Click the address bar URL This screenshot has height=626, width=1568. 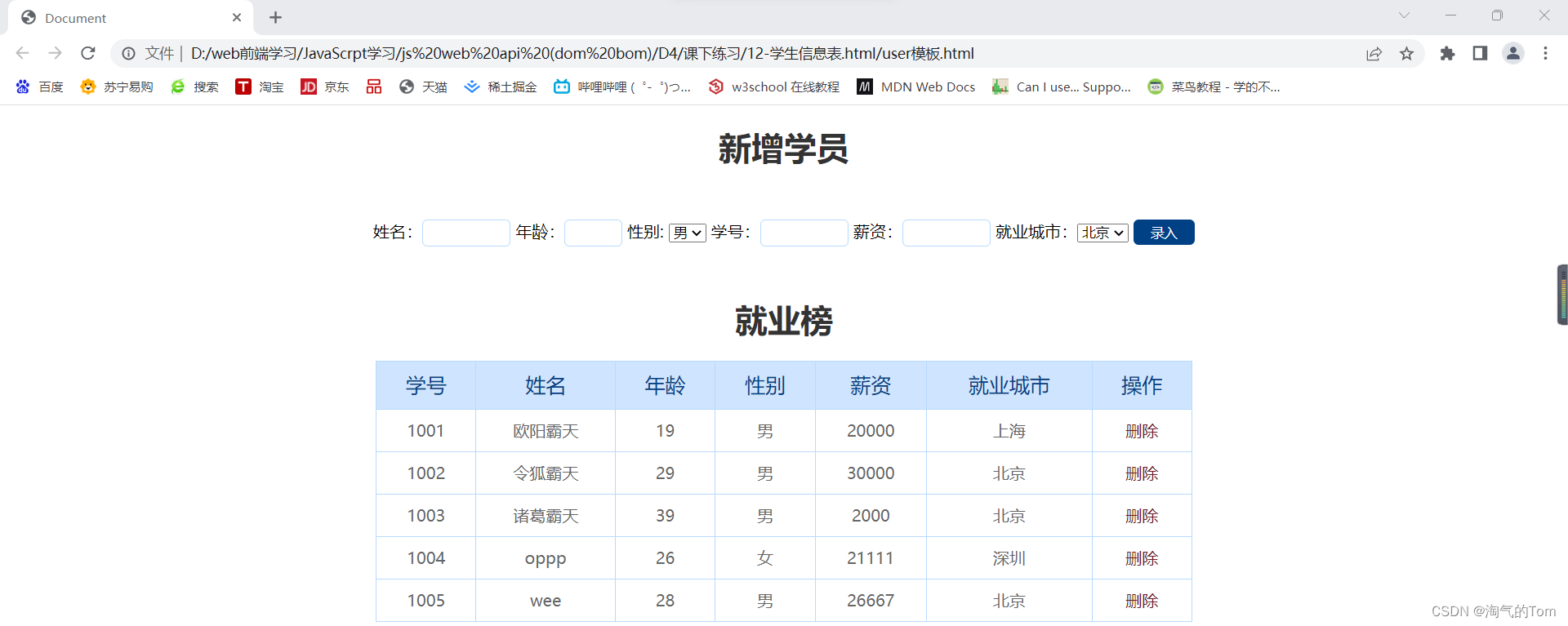pyautogui.click(x=582, y=53)
